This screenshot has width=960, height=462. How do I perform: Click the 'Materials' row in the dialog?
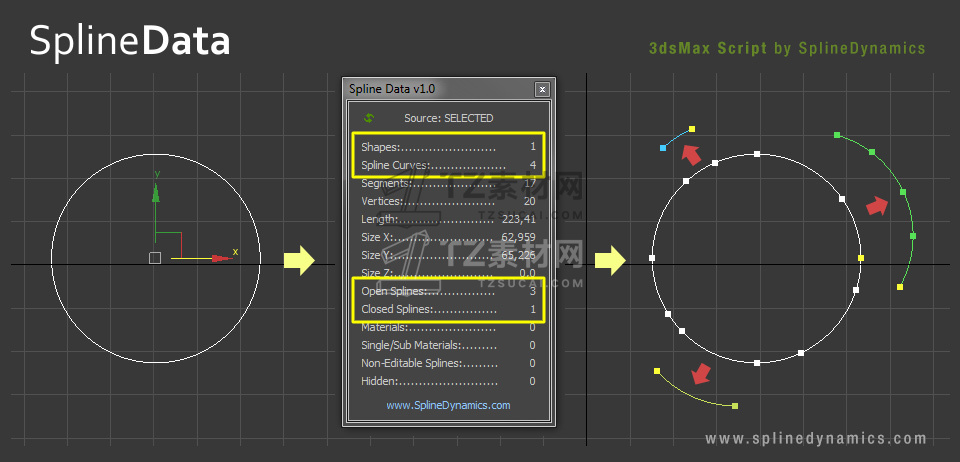(x=448, y=327)
